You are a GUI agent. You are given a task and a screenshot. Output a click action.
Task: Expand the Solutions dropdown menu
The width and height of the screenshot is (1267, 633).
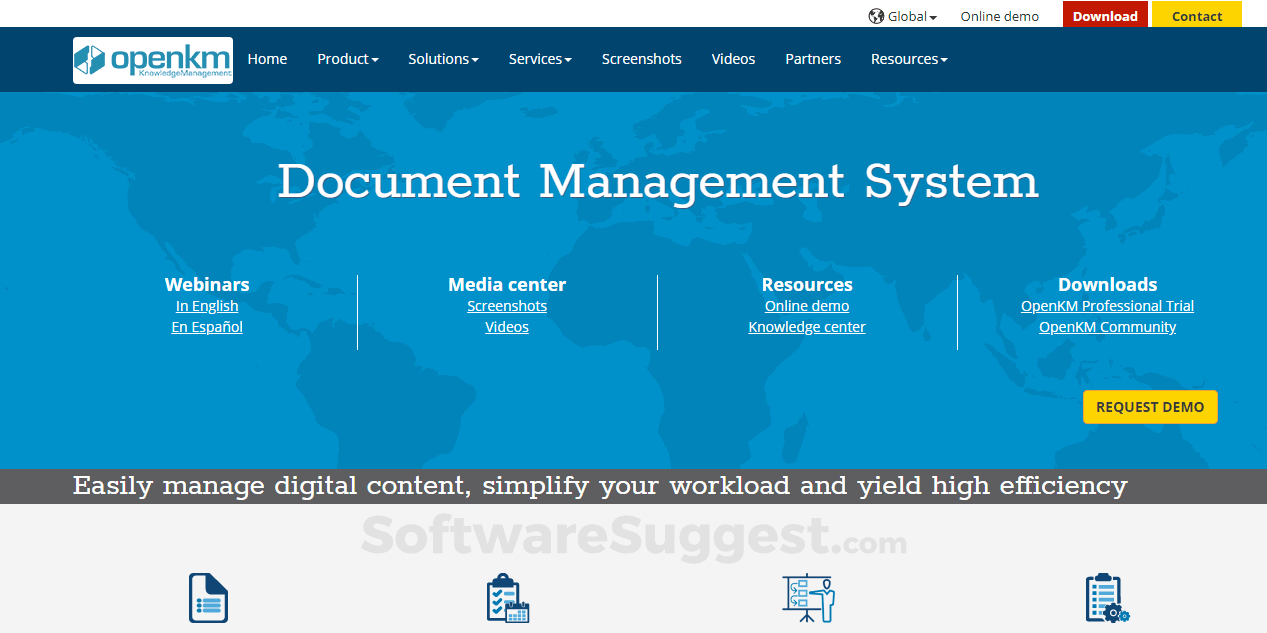(443, 59)
